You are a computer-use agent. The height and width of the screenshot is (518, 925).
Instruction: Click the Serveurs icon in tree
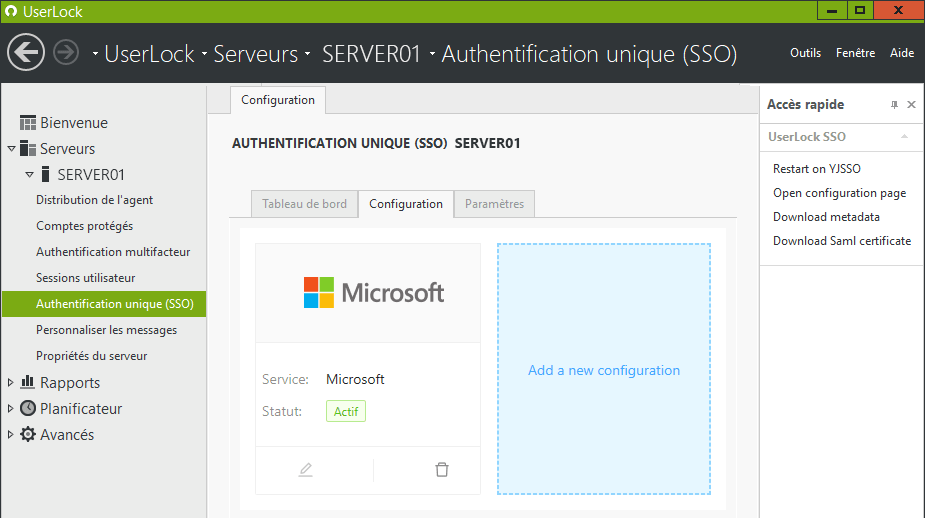click(x=28, y=149)
